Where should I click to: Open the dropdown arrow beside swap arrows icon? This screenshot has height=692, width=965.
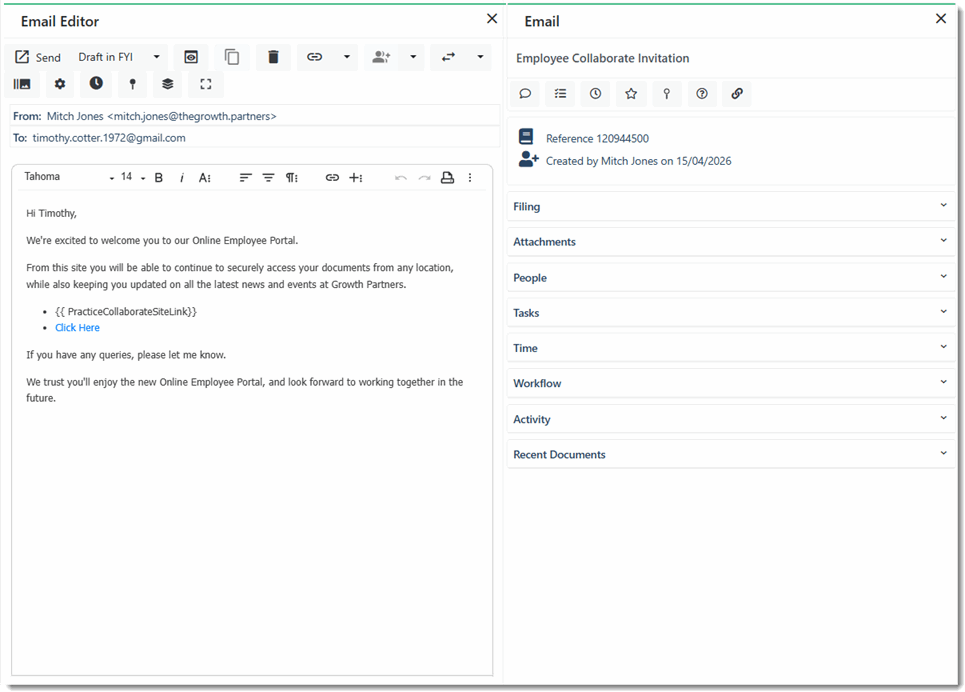coord(480,57)
